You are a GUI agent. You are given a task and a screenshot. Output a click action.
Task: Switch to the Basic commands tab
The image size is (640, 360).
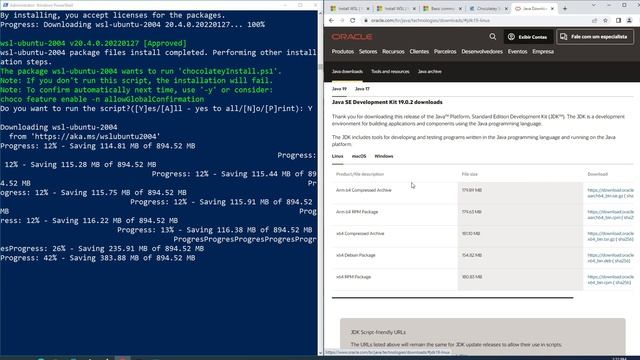[442, 8]
